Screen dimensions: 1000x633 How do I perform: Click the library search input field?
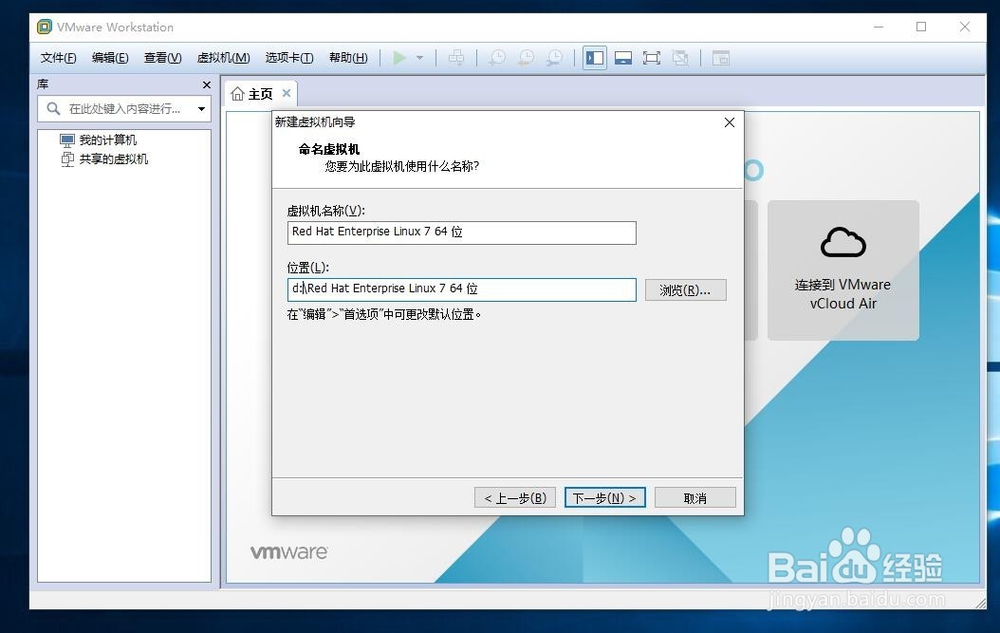click(124, 109)
